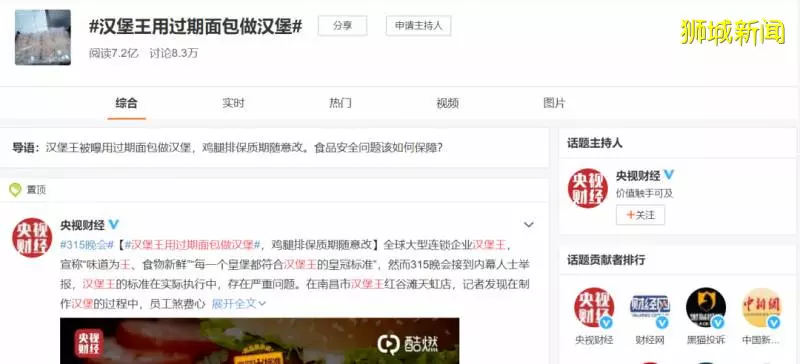Follow 央视财经 with the 关注 button
This screenshot has width=800, height=364.
(x=640, y=215)
